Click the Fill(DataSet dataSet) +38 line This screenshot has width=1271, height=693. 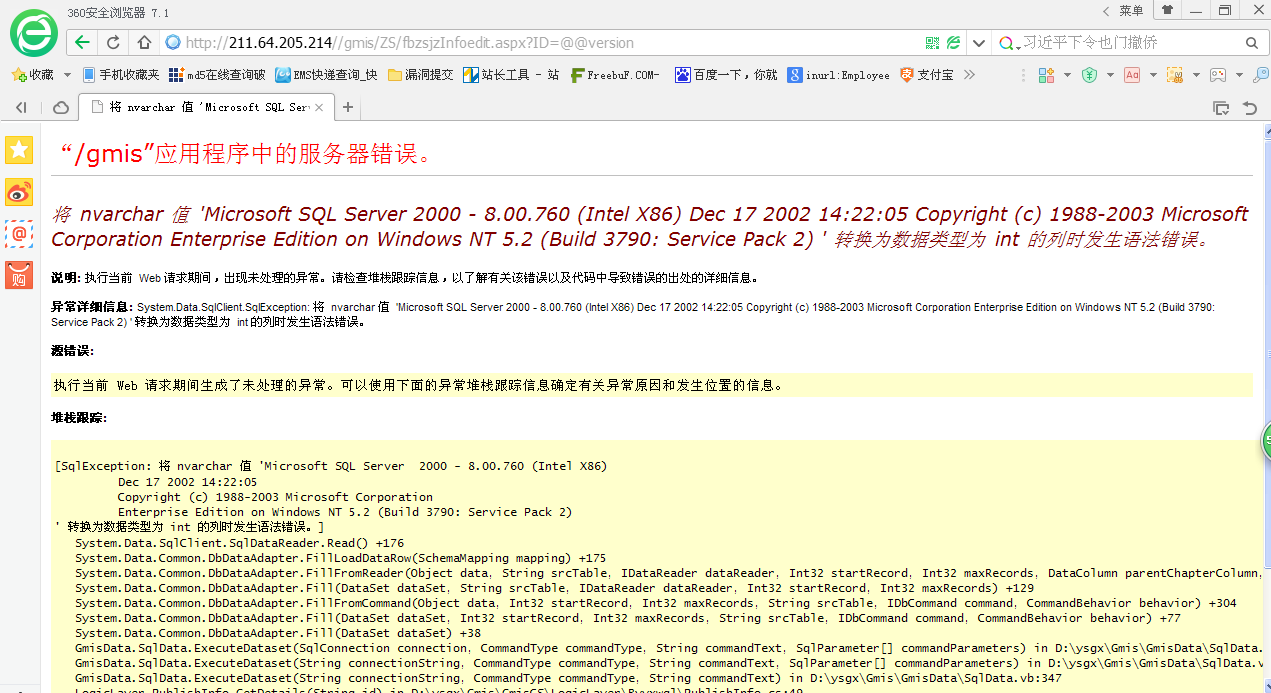point(278,633)
